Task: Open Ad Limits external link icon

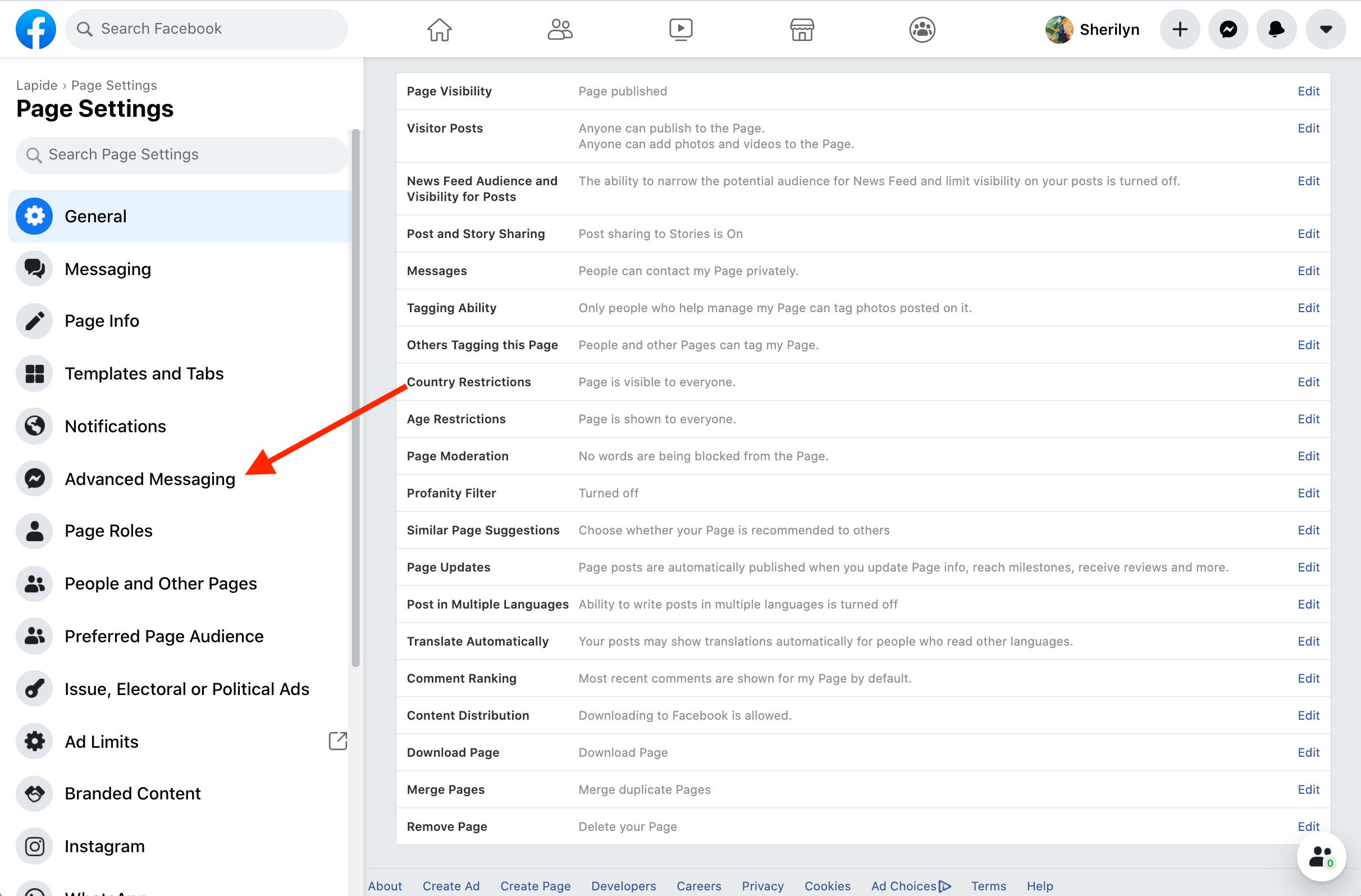Action: click(337, 741)
